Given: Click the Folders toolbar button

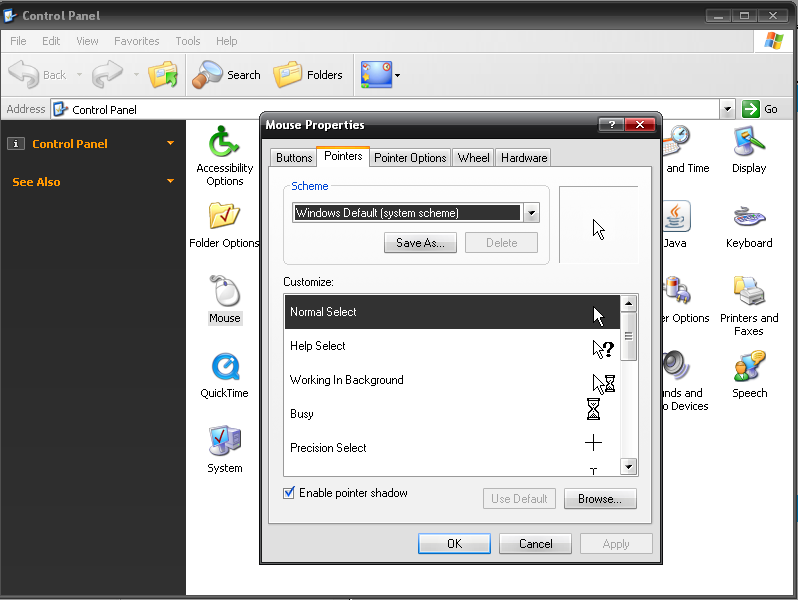Looking at the screenshot, I should point(308,75).
